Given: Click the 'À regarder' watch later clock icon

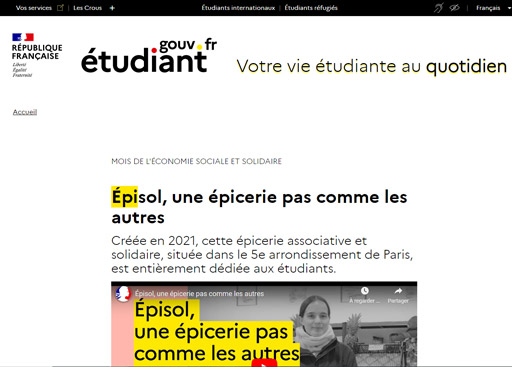Looking at the screenshot, I should tap(365, 291).
